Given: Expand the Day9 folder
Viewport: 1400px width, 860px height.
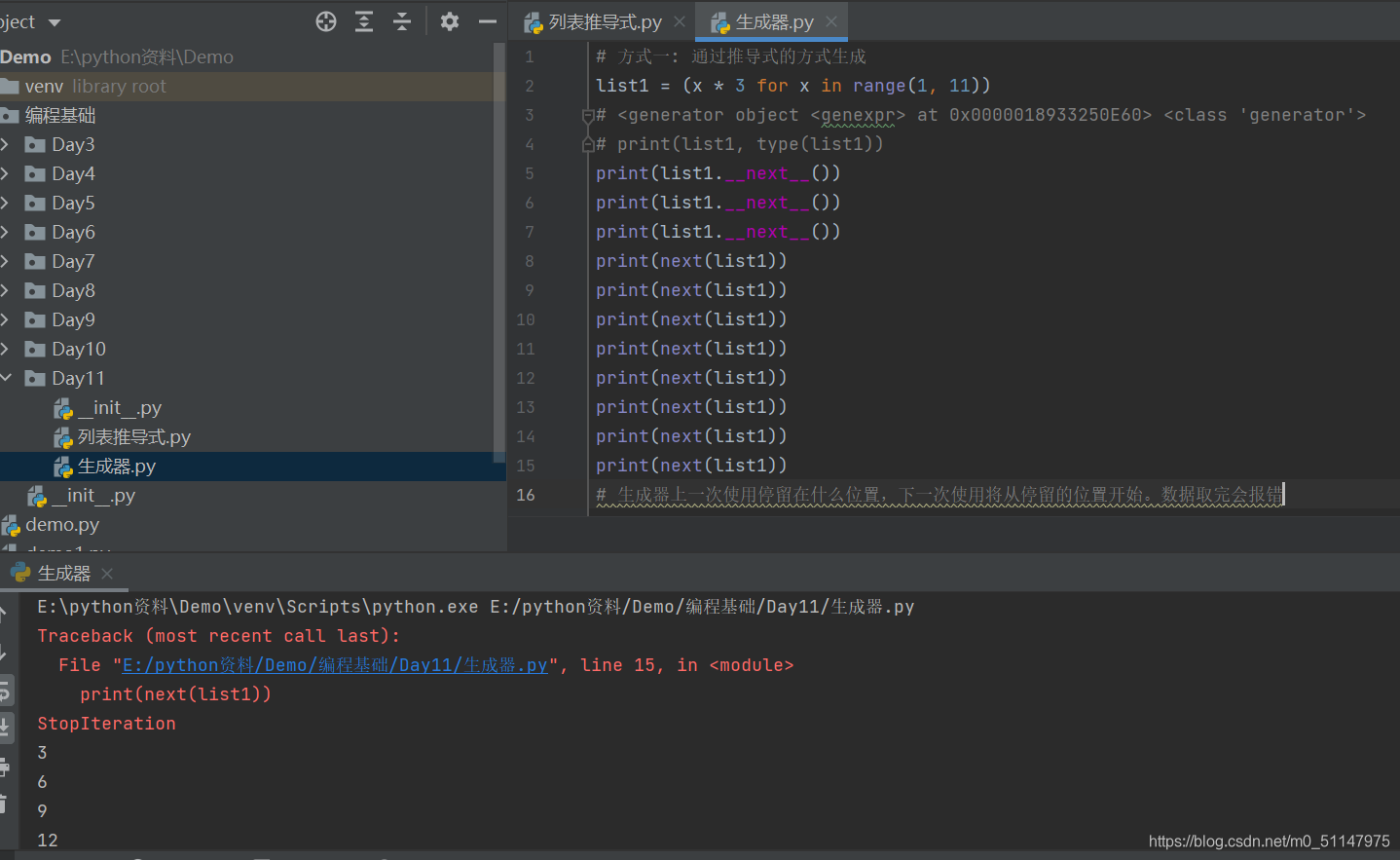Looking at the screenshot, I should click(5, 319).
